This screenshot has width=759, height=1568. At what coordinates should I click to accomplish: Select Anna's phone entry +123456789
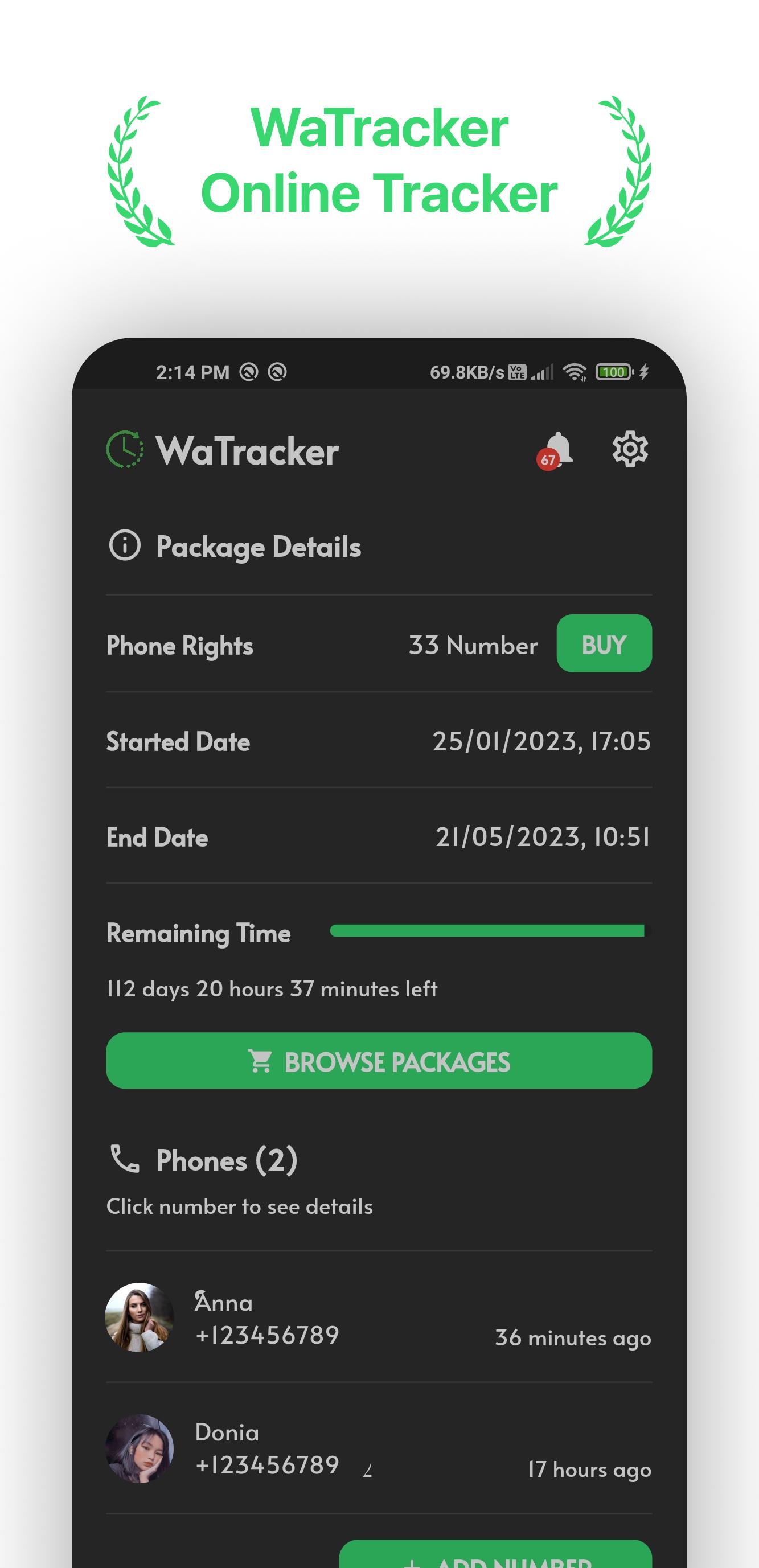pyautogui.click(x=267, y=1335)
